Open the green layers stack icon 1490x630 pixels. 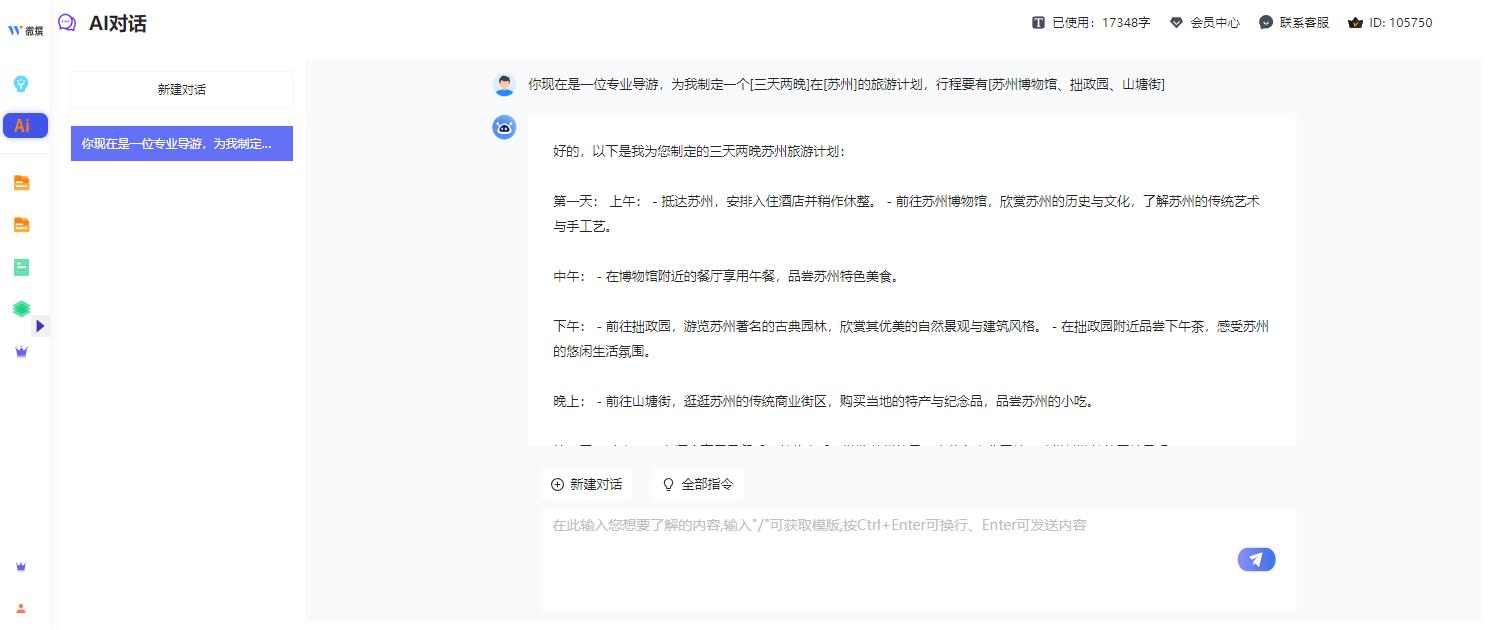(21, 309)
